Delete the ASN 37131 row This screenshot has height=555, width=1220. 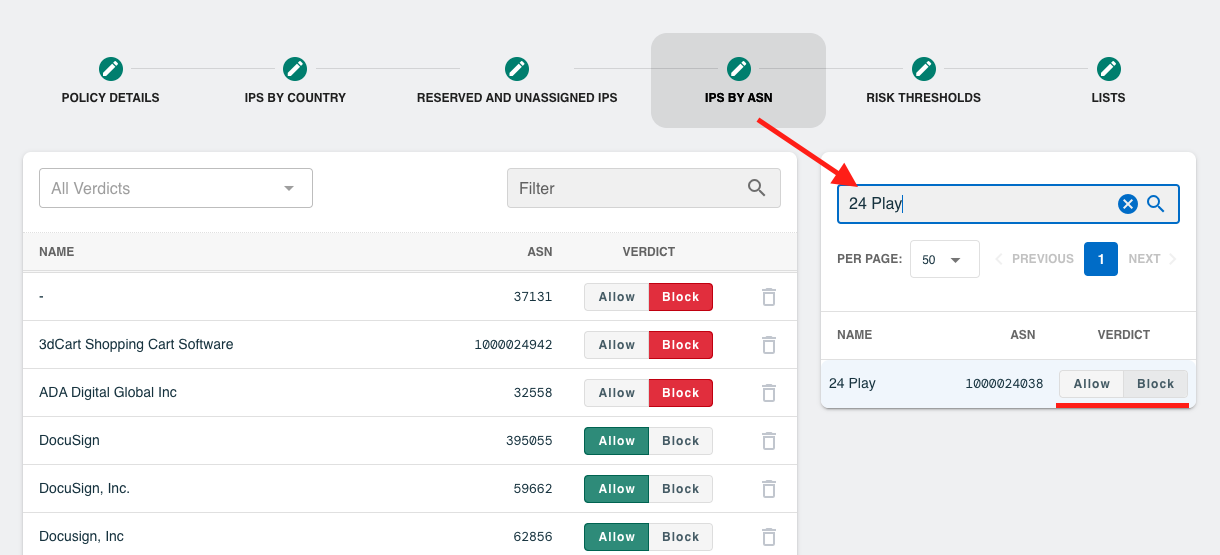[x=769, y=297]
